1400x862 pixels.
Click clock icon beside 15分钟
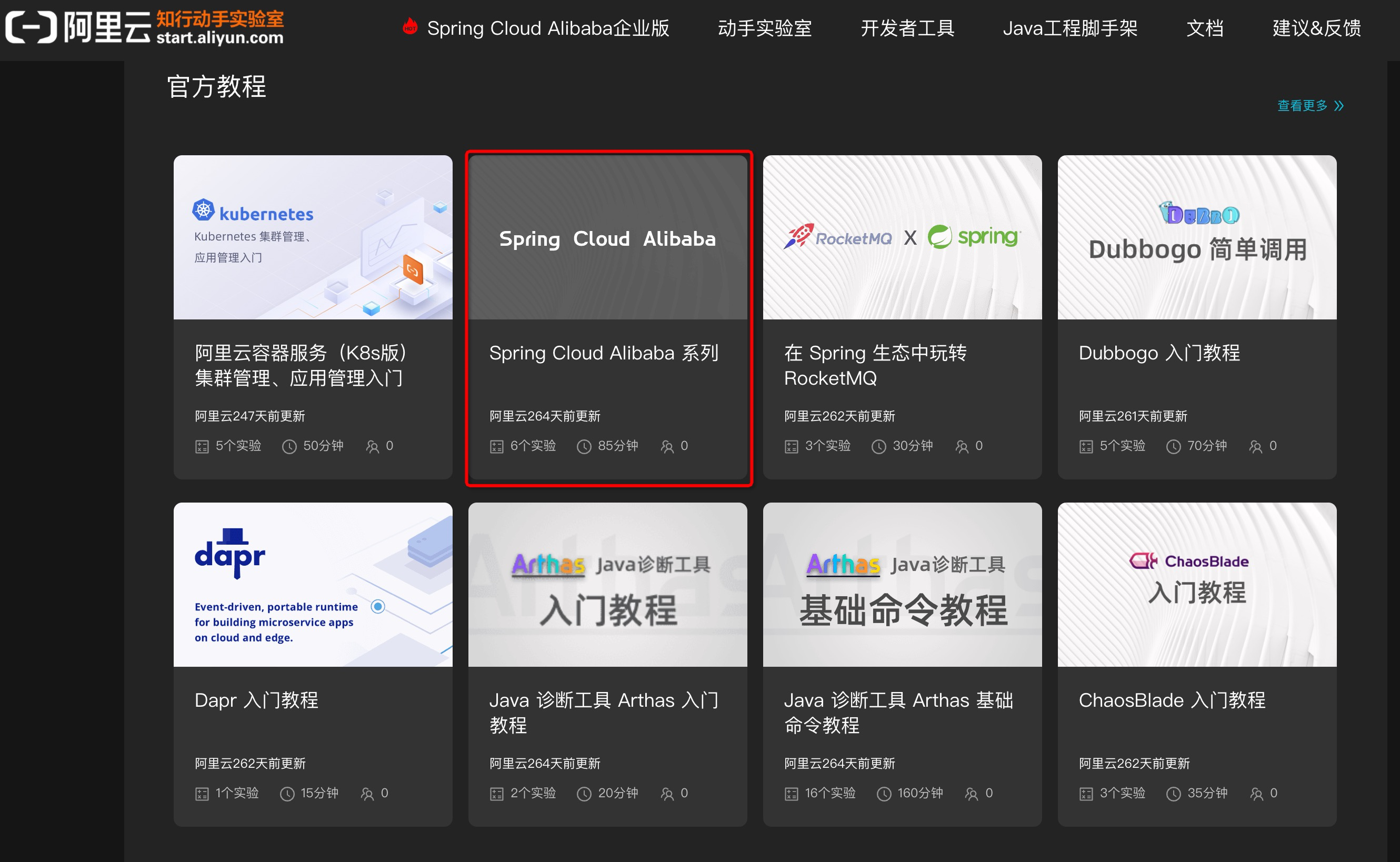287,794
